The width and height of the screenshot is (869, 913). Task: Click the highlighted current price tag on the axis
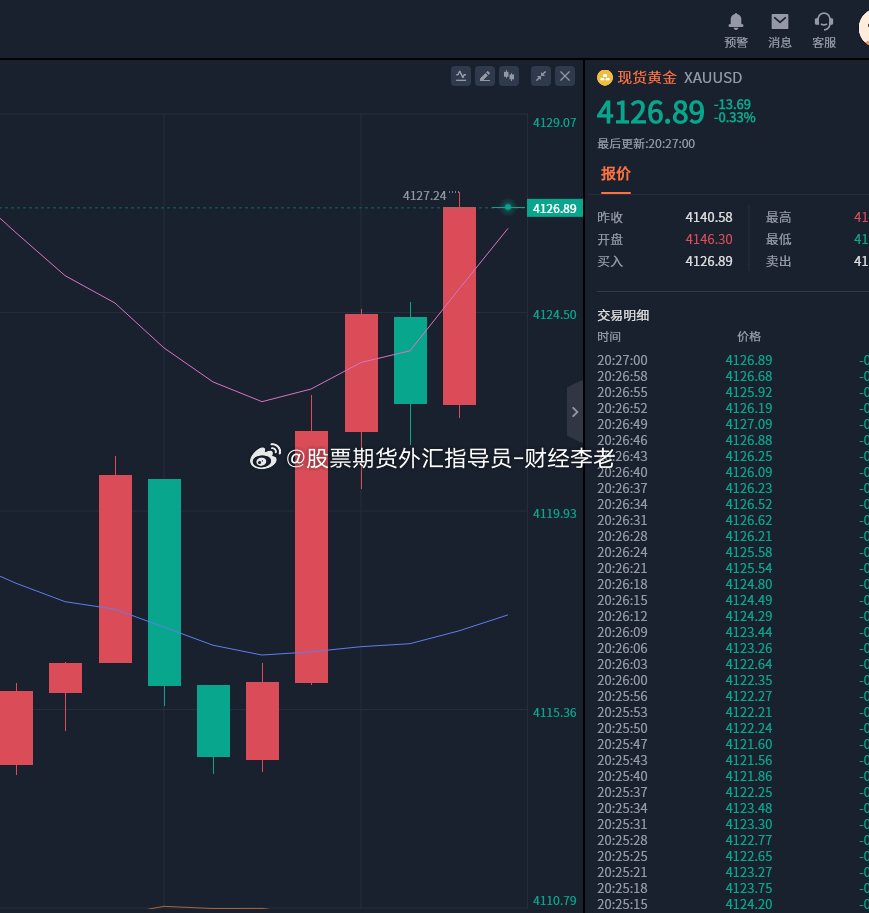click(x=554, y=208)
